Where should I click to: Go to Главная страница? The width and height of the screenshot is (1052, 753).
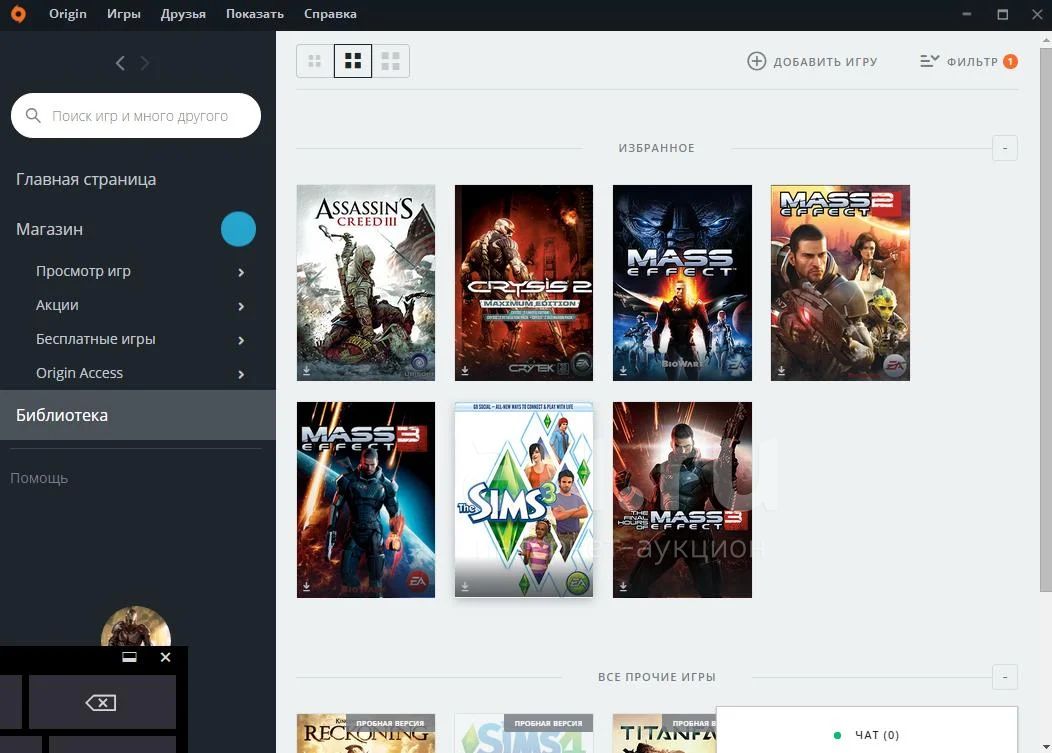(x=86, y=179)
